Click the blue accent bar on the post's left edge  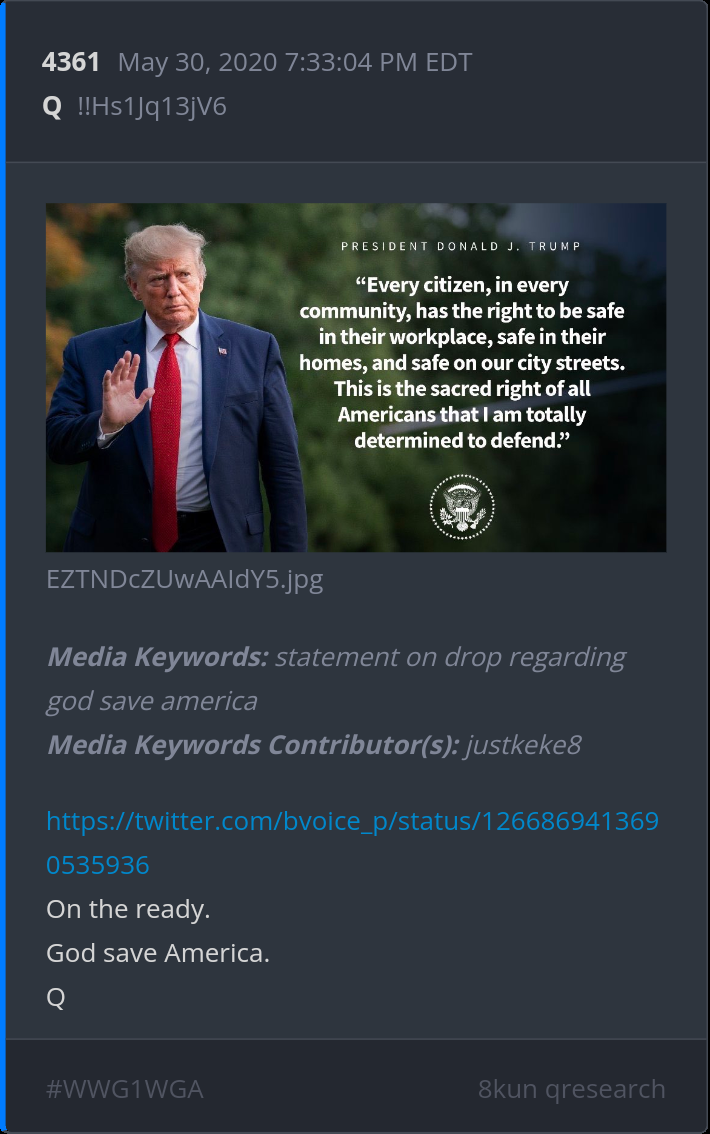3,567
